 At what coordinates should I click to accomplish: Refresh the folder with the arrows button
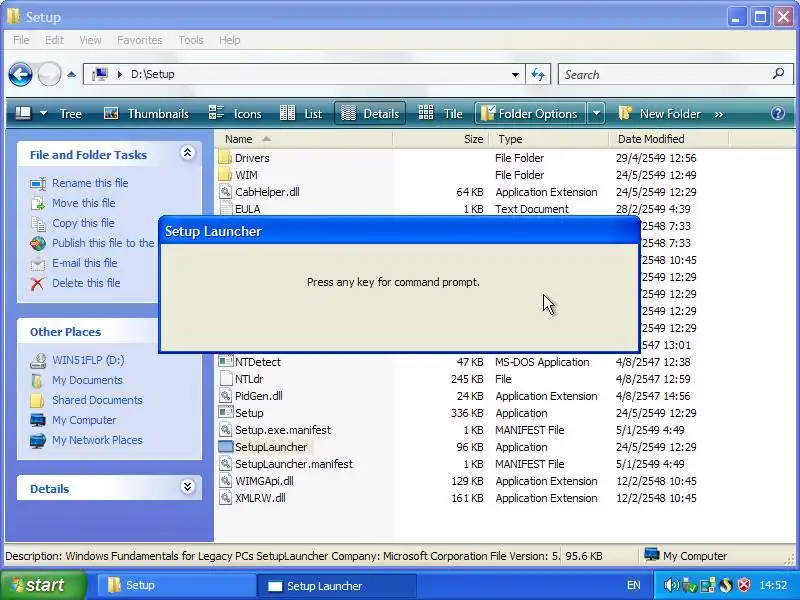pyautogui.click(x=538, y=74)
